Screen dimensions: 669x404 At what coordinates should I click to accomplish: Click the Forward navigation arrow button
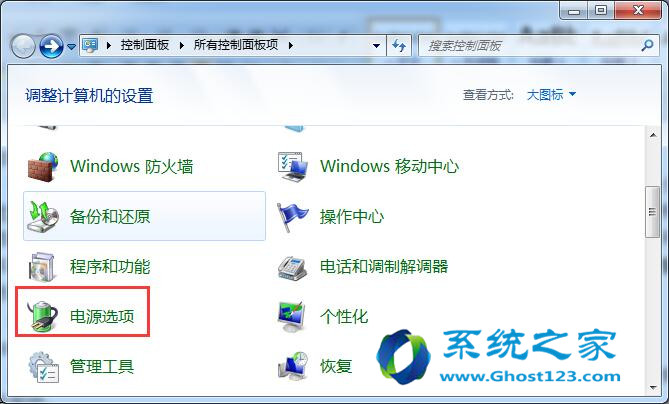pos(52,46)
